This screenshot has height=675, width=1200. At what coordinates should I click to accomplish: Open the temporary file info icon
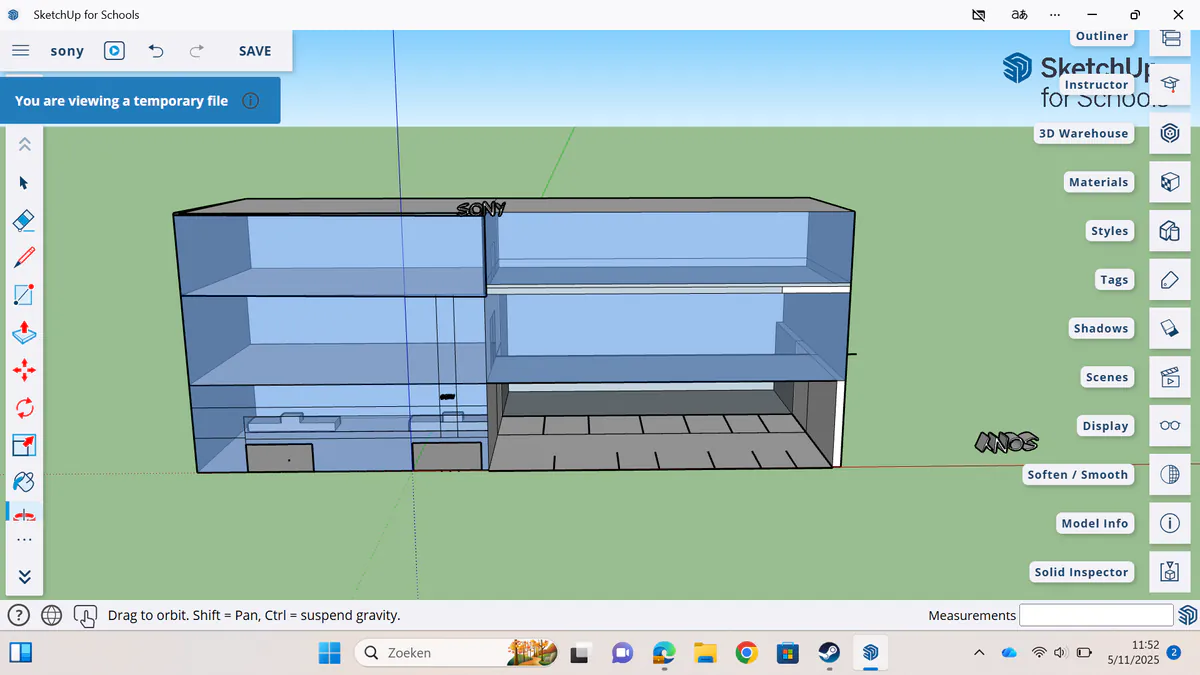(251, 101)
